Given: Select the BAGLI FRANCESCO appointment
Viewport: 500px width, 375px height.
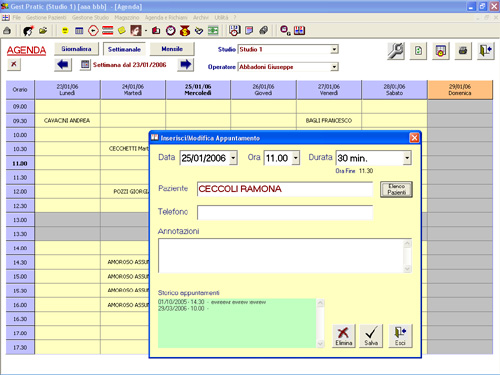Looking at the screenshot, I should 329,121.
